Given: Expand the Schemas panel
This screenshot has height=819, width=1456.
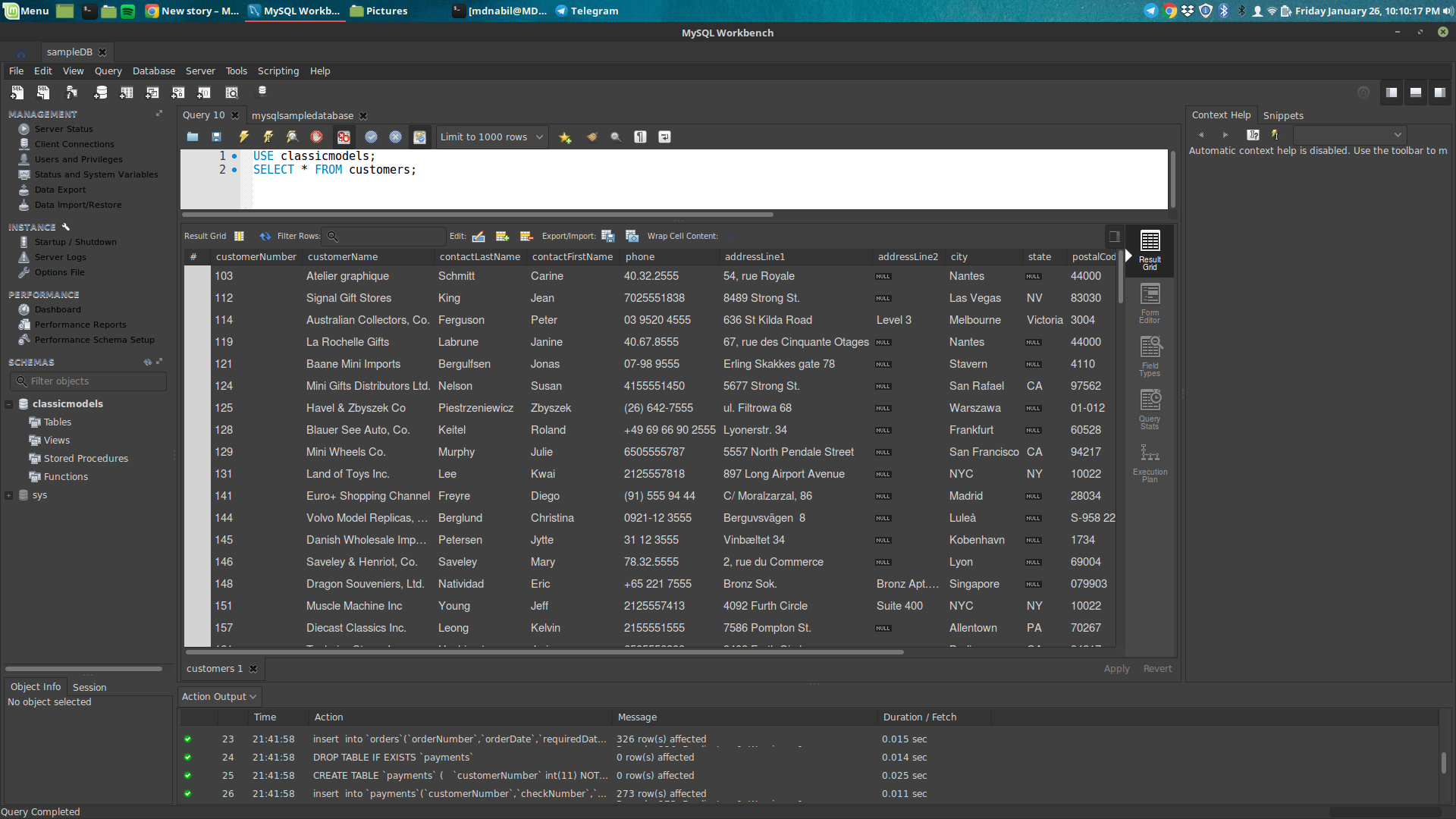Looking at the screenshot, I should click(x=159, y=362).
